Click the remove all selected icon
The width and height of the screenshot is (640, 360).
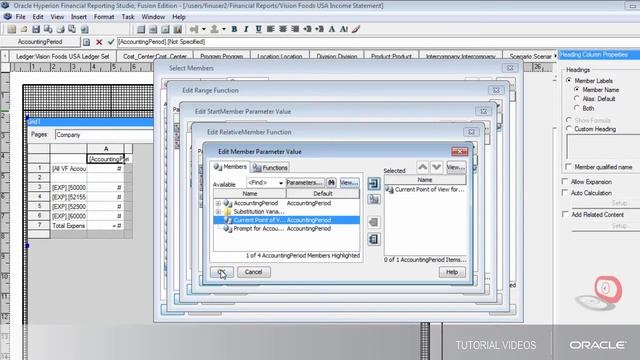373,239
